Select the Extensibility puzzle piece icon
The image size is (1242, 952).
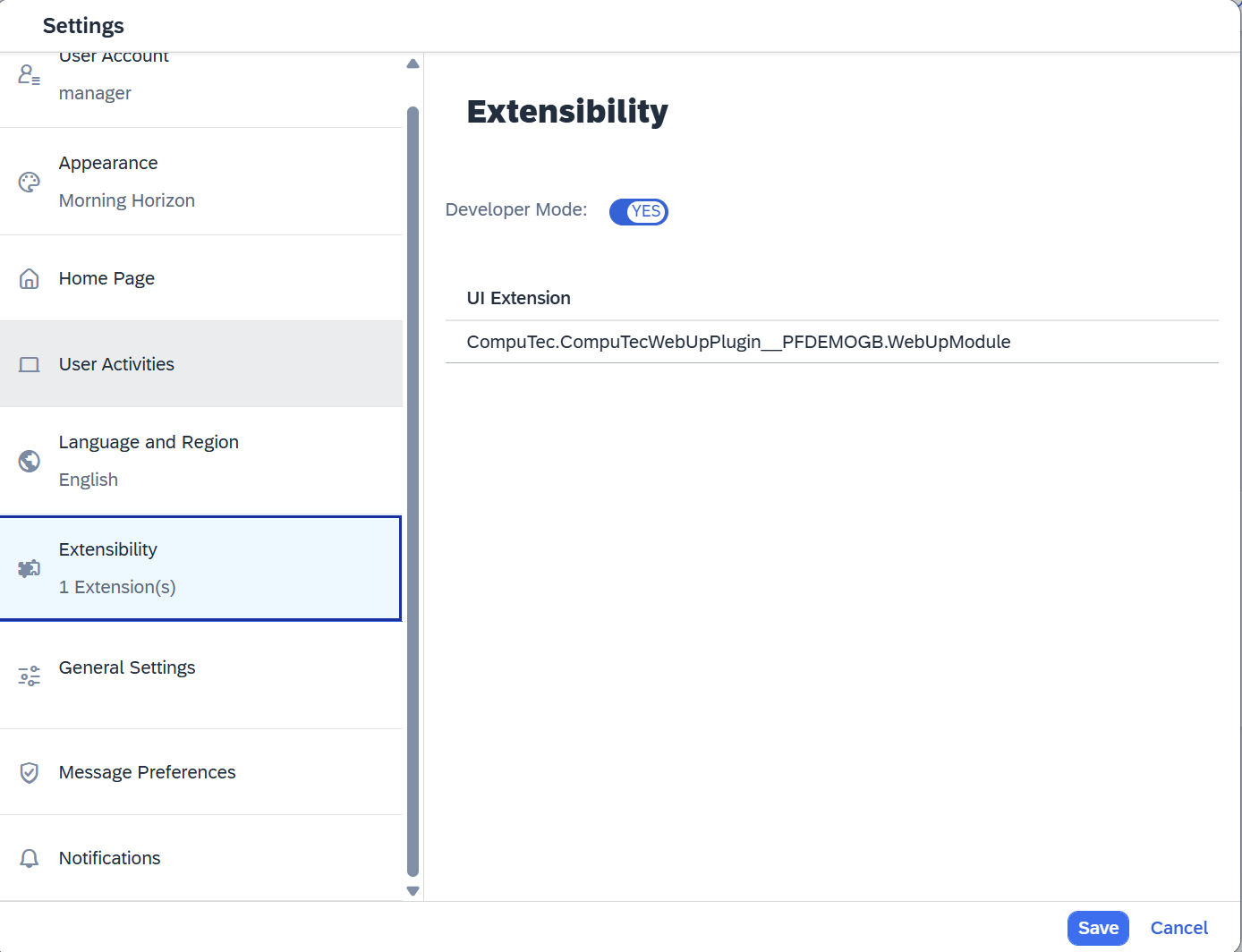[29, 568]
